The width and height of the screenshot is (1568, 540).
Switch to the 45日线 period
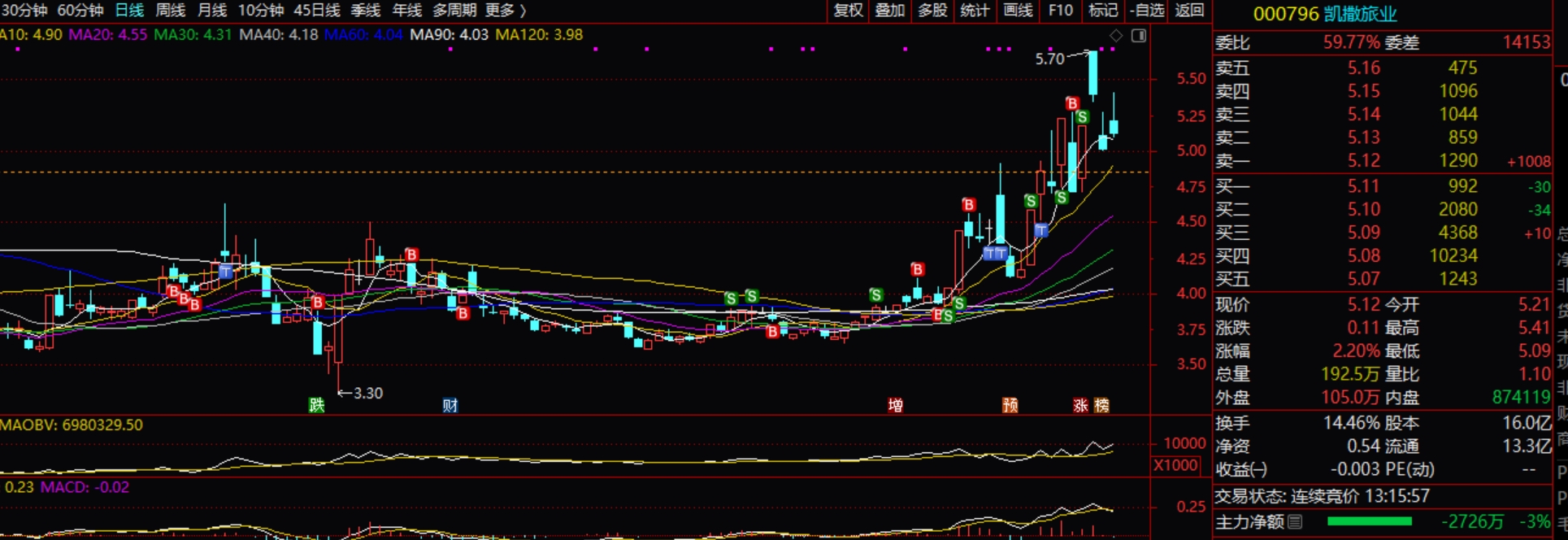[x=317, y=11]
